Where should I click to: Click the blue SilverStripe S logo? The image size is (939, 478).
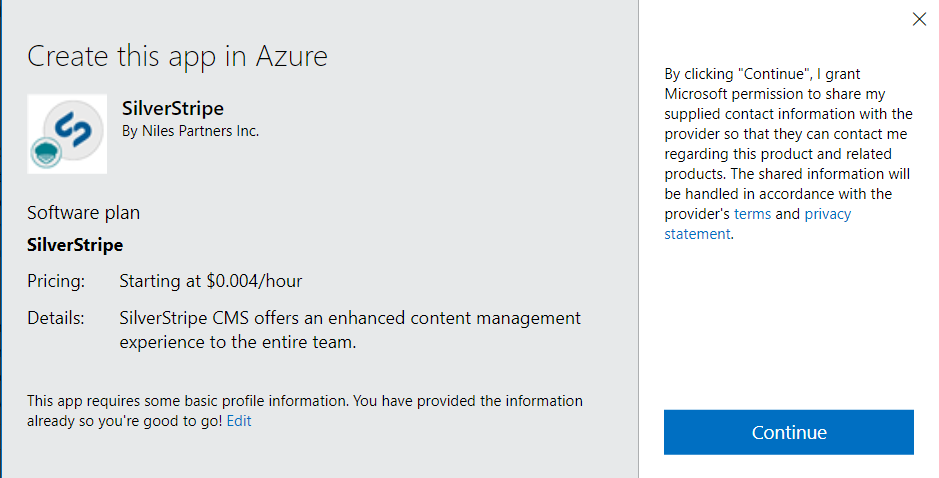73,126
